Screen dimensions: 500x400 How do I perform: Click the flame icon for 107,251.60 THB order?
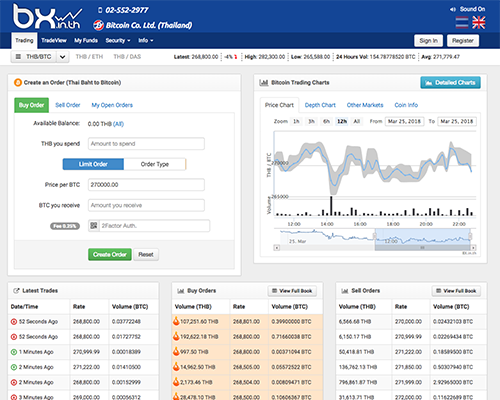tap(176, 321)
